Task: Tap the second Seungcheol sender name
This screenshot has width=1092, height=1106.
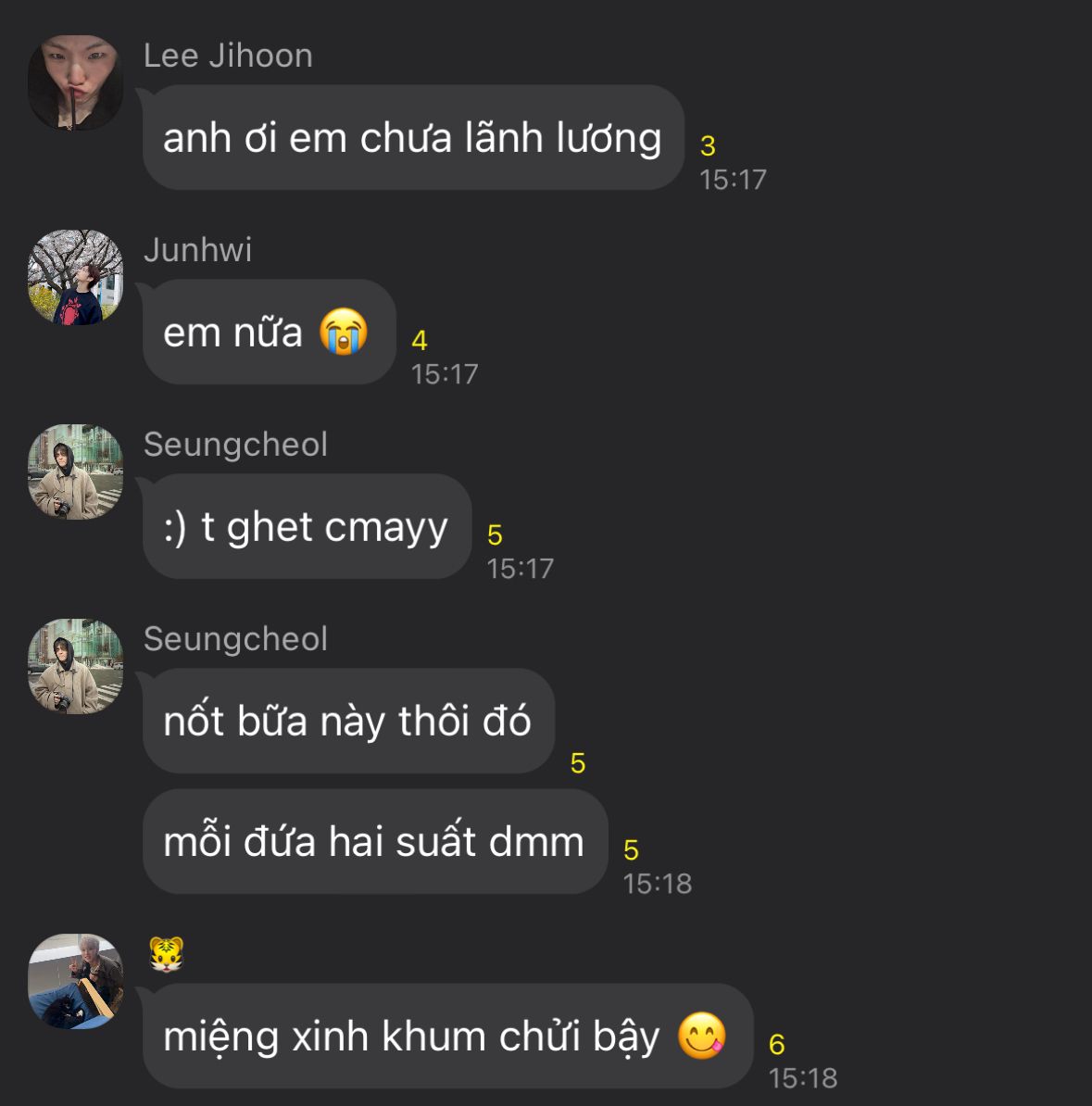Action: (x=235, y=640)
